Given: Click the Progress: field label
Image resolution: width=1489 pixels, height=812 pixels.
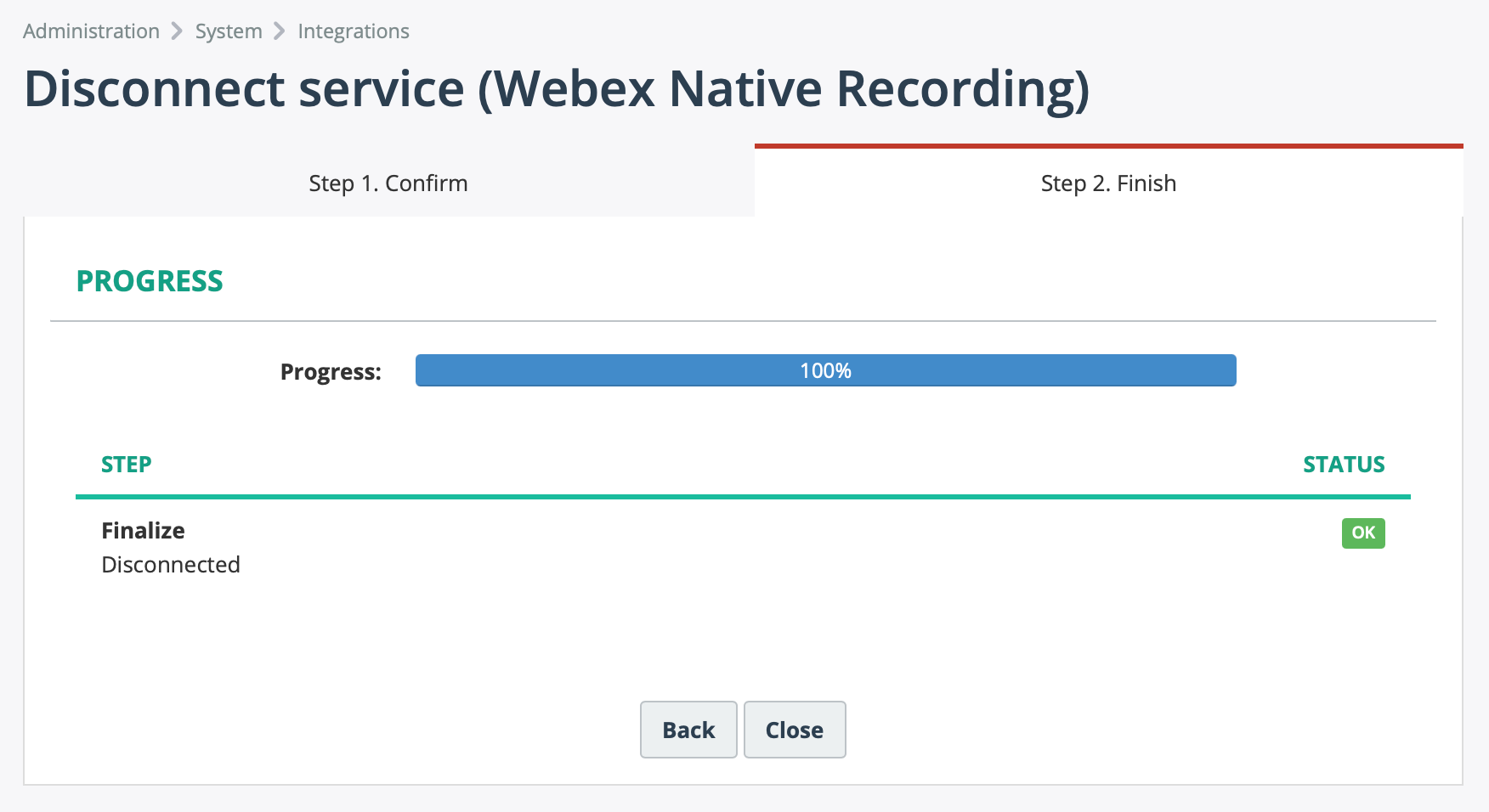Looking at the screenshot, I should click(331, 371).
